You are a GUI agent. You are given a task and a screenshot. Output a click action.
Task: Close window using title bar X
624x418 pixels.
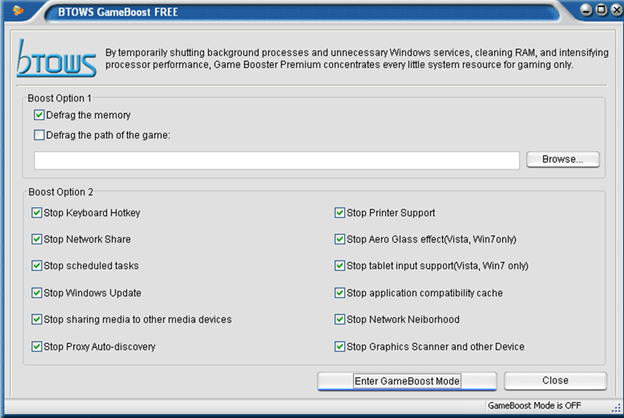[616, 10]
